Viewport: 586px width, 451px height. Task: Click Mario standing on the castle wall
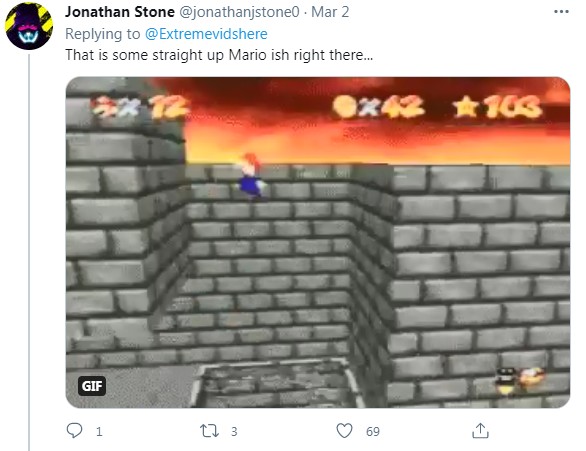[250, 176]
